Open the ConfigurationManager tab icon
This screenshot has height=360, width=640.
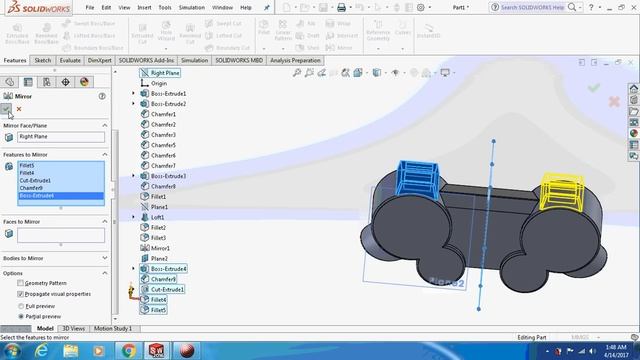point(47,82)
